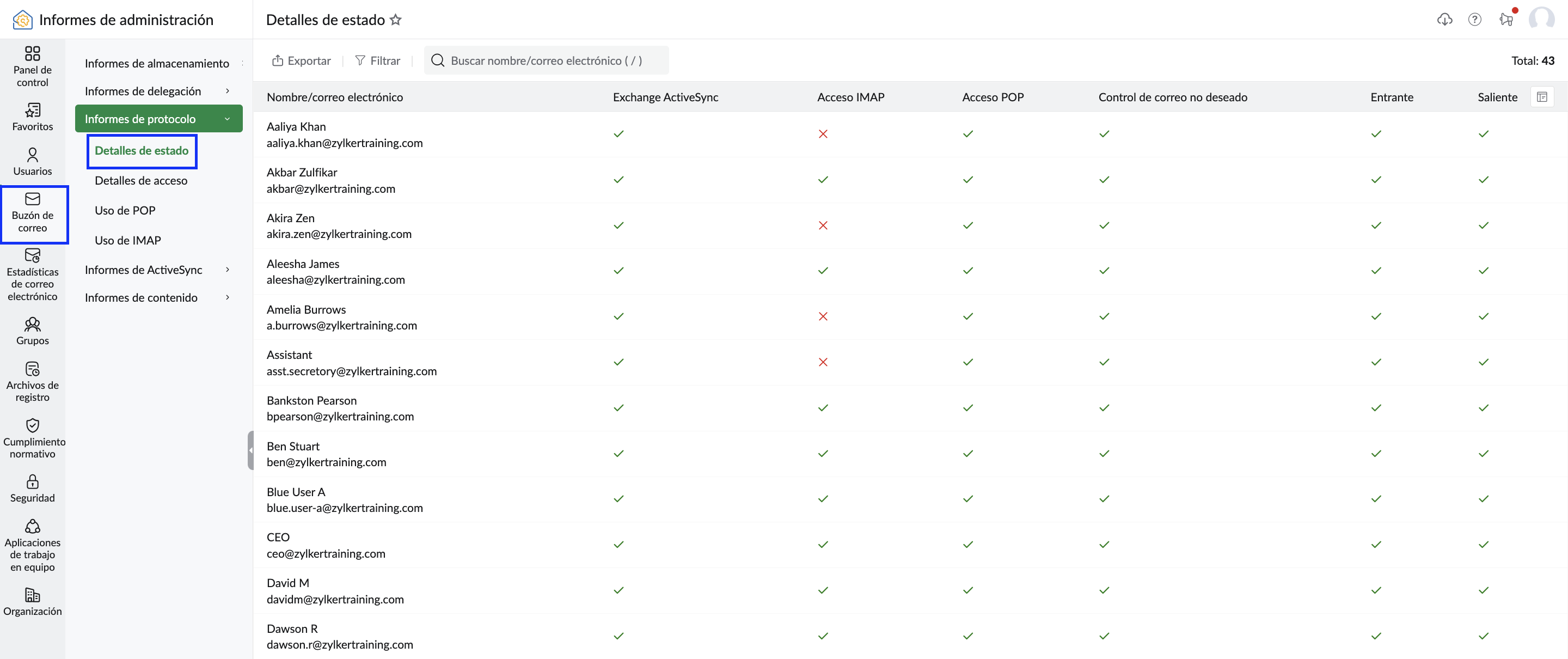Go to the Usuarios section
This screenshot has height=659, width=1568.
pos(32,161)
